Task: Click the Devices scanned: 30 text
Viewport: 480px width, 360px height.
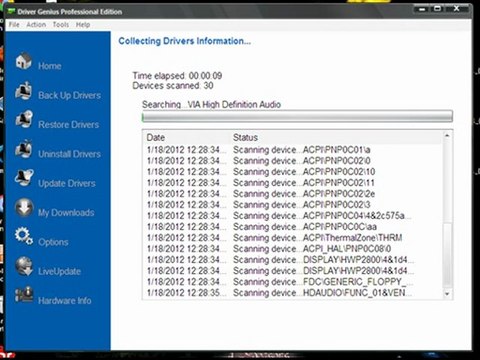Action: pyautogui.click(x=173, y=86)
